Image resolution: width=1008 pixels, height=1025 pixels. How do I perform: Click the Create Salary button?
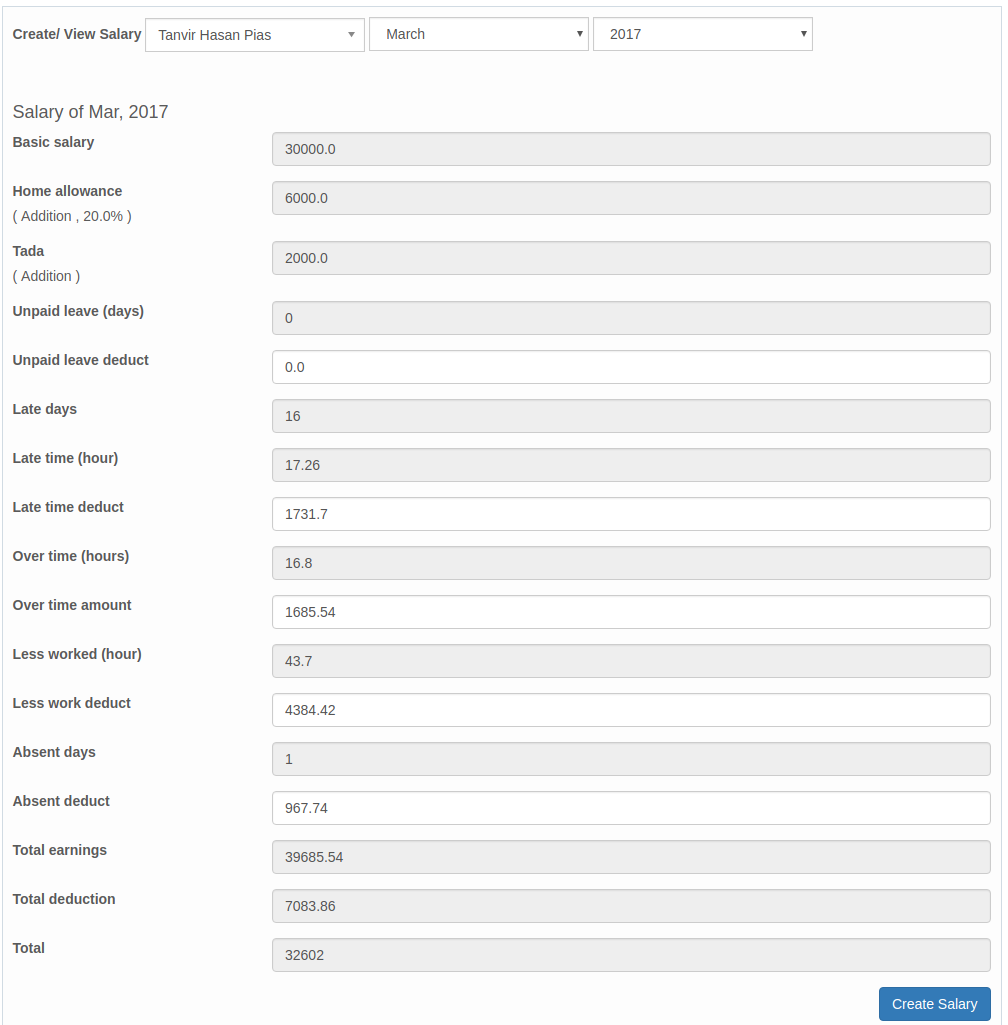(x=934, y=1004)
